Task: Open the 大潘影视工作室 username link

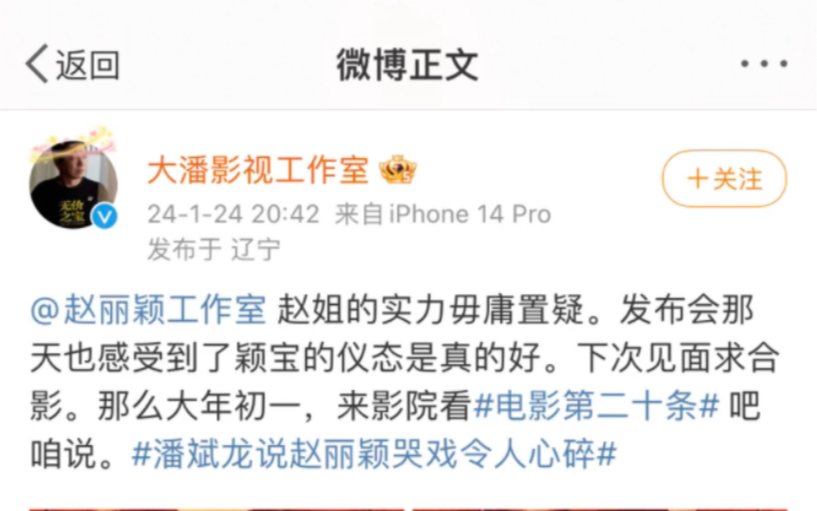Action: 258,170
